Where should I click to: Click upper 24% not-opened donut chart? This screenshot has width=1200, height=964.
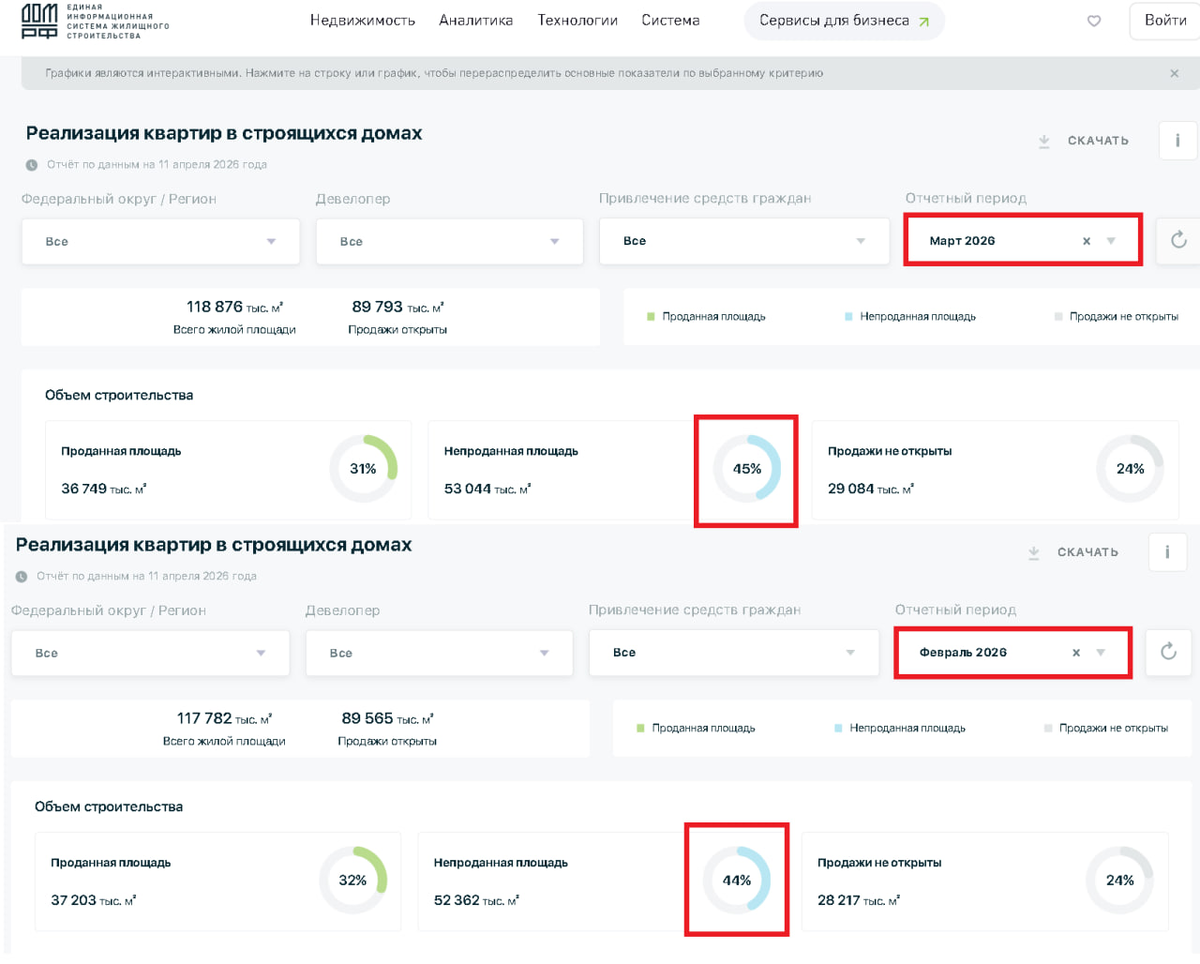point(1130,469)
